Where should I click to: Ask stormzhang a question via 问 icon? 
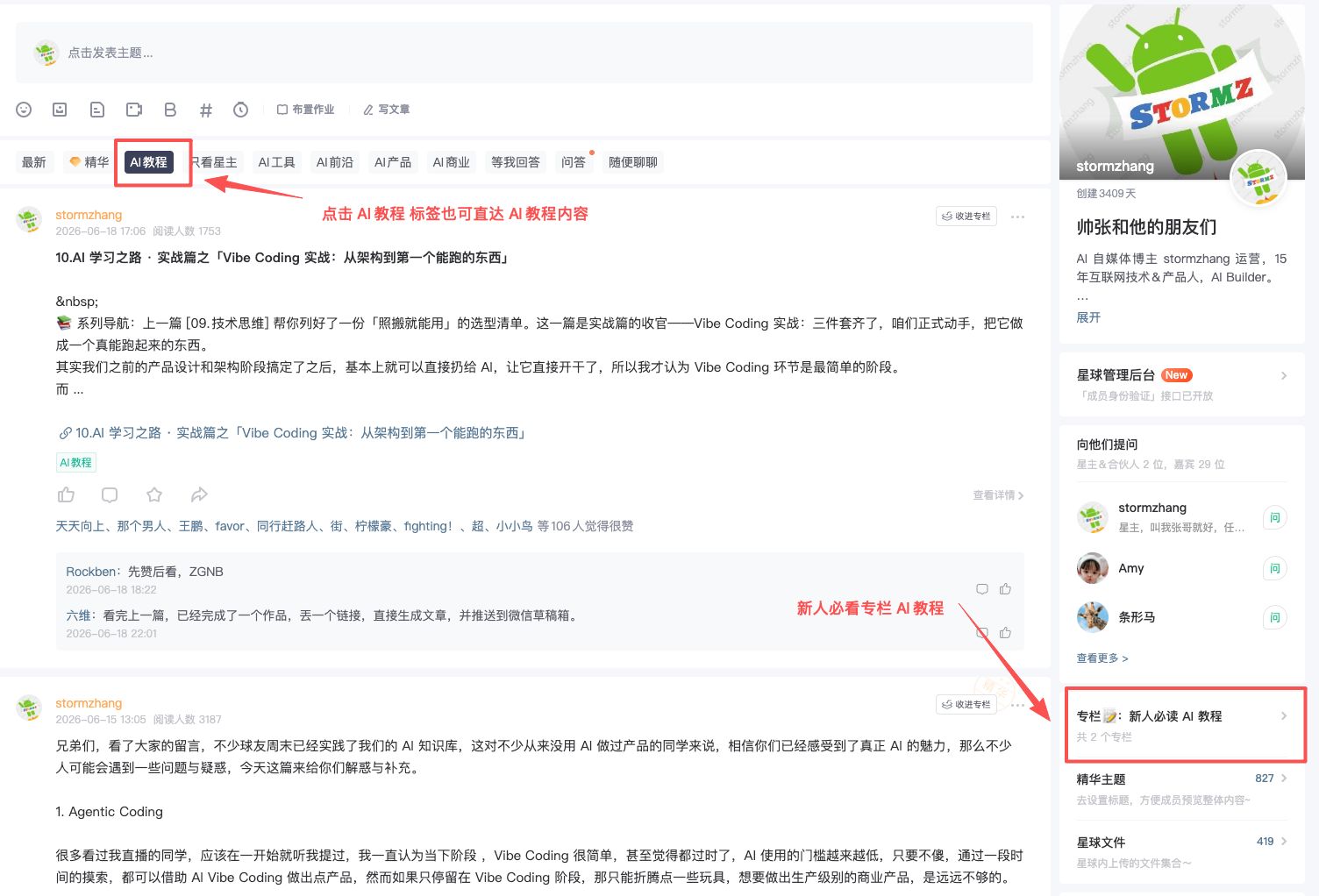[x=1275, y=518]
